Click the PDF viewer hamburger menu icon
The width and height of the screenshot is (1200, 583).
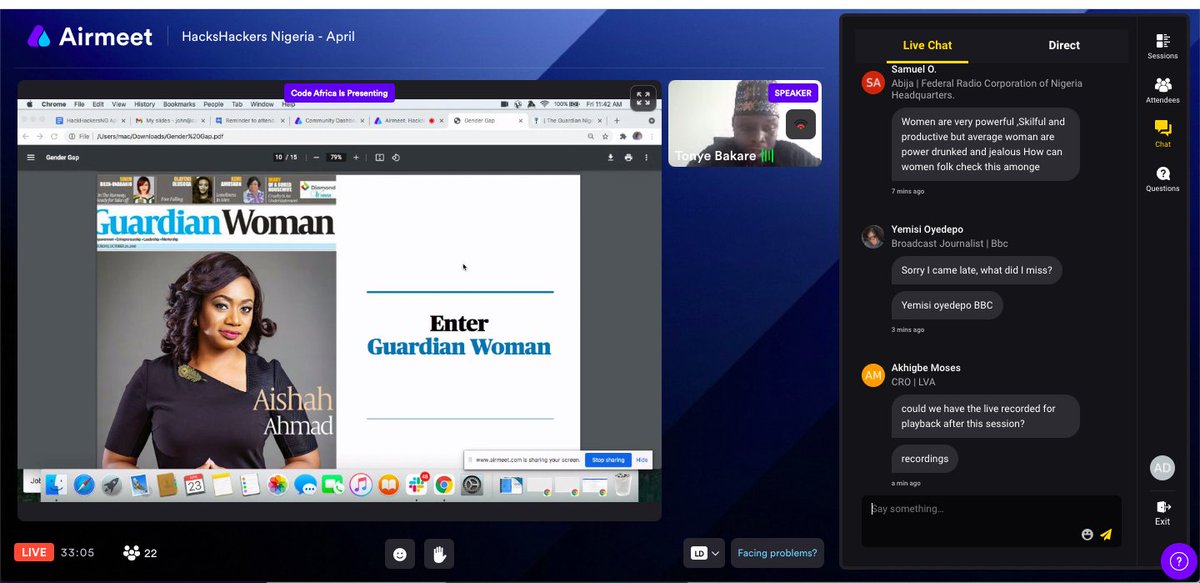(x=31, y=157)
